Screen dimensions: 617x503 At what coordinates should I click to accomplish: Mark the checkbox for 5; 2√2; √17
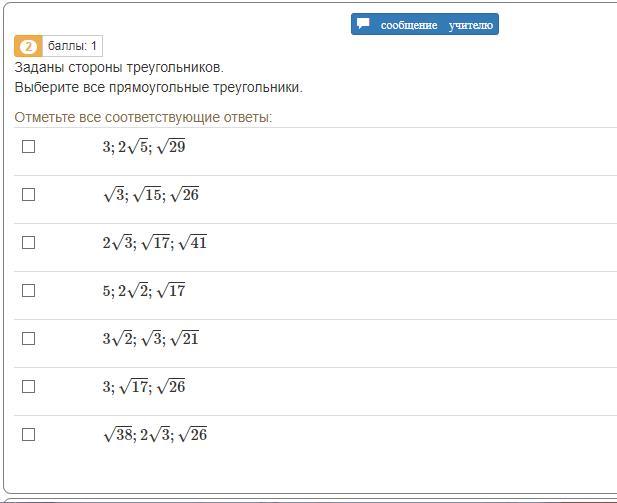click(x=28, y=290)
